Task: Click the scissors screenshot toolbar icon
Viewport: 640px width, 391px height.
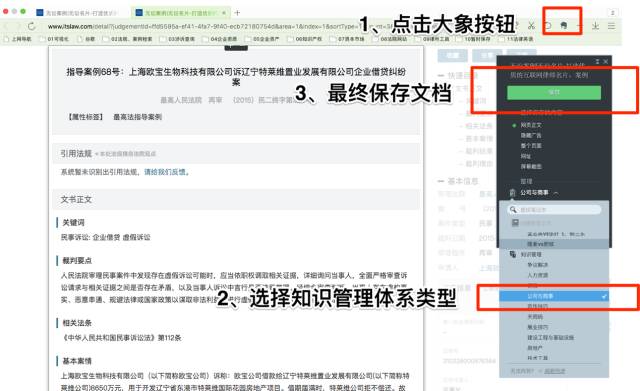Action: pos(531,26)
